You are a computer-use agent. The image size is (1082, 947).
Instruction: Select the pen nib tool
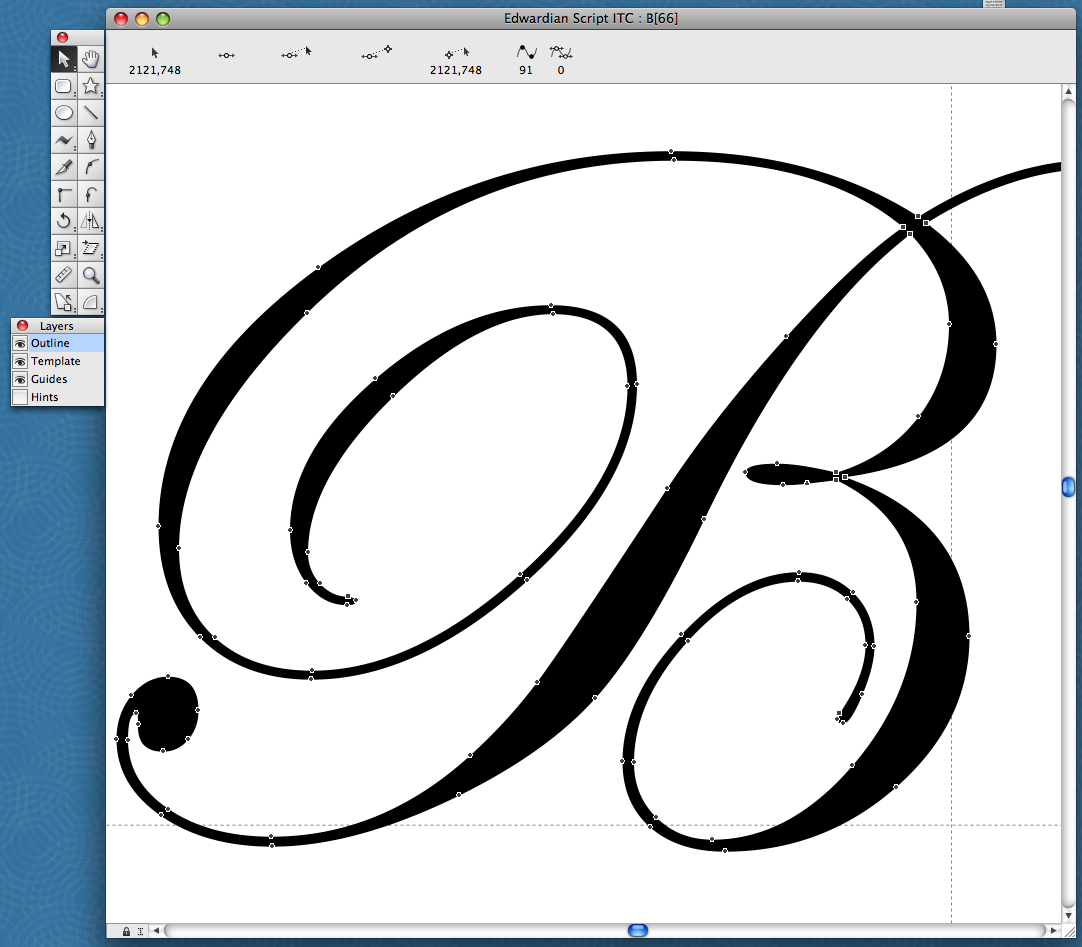coord(90,140)
